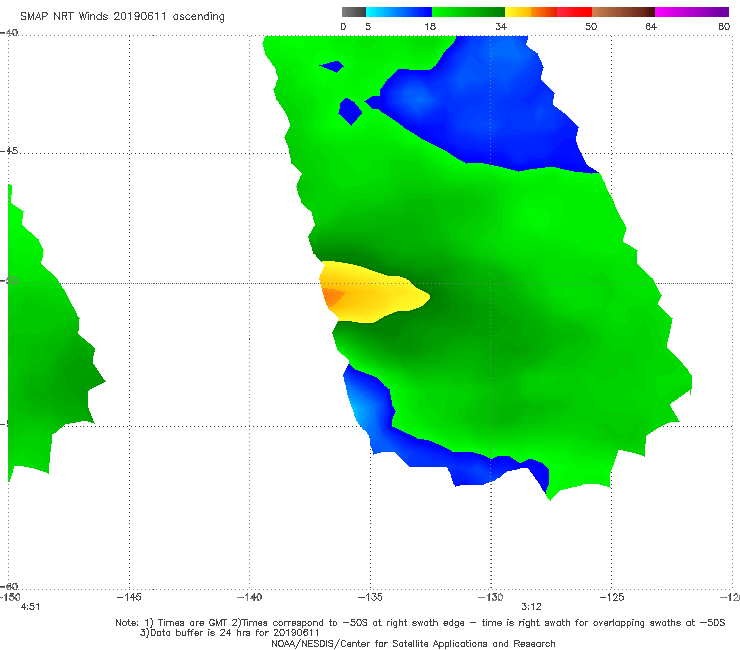Click the cyan-to-blue segment of the color bar
Image resolution: width=740 pixels, height=650 pixels.
(x=399, y=12)
